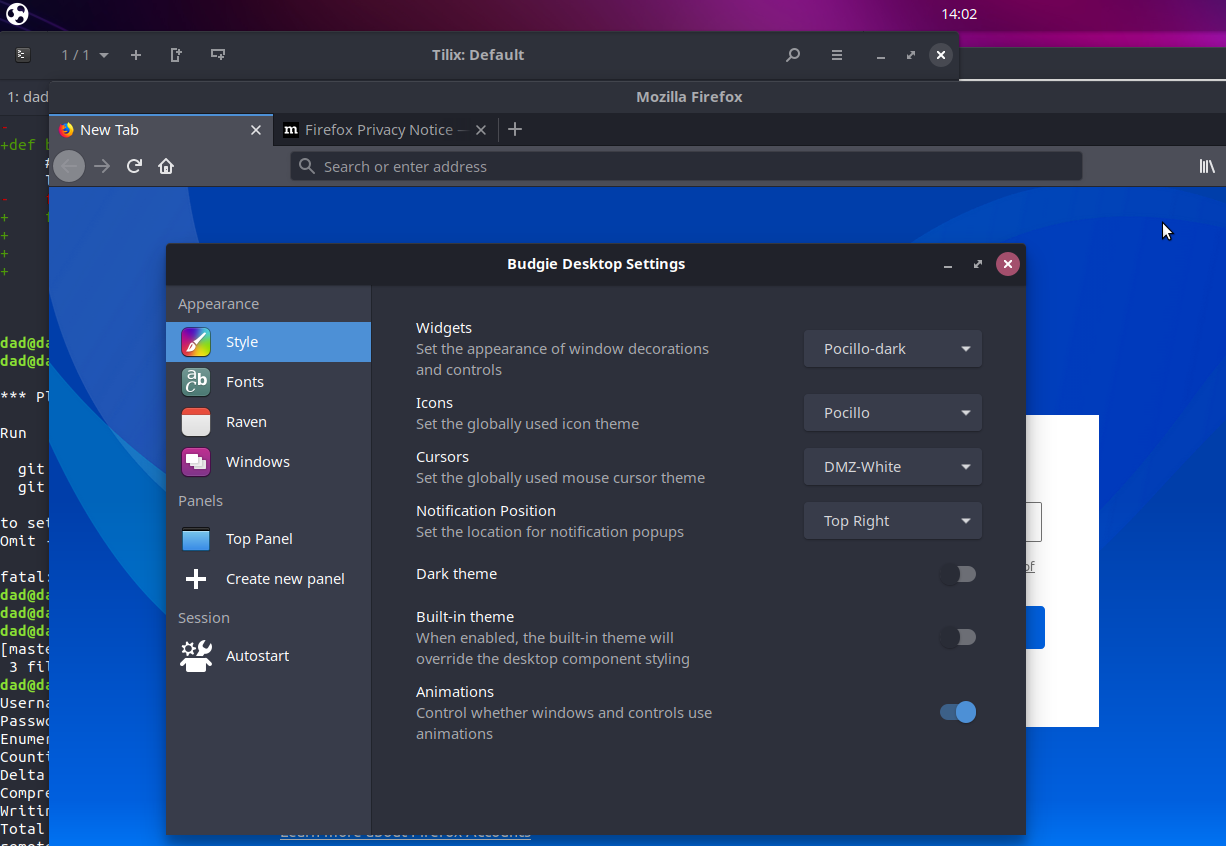Screen dimensions: 1226x846
Task: Maximize the Budgie Desktop Settings window
Action: tap(978, 265)
